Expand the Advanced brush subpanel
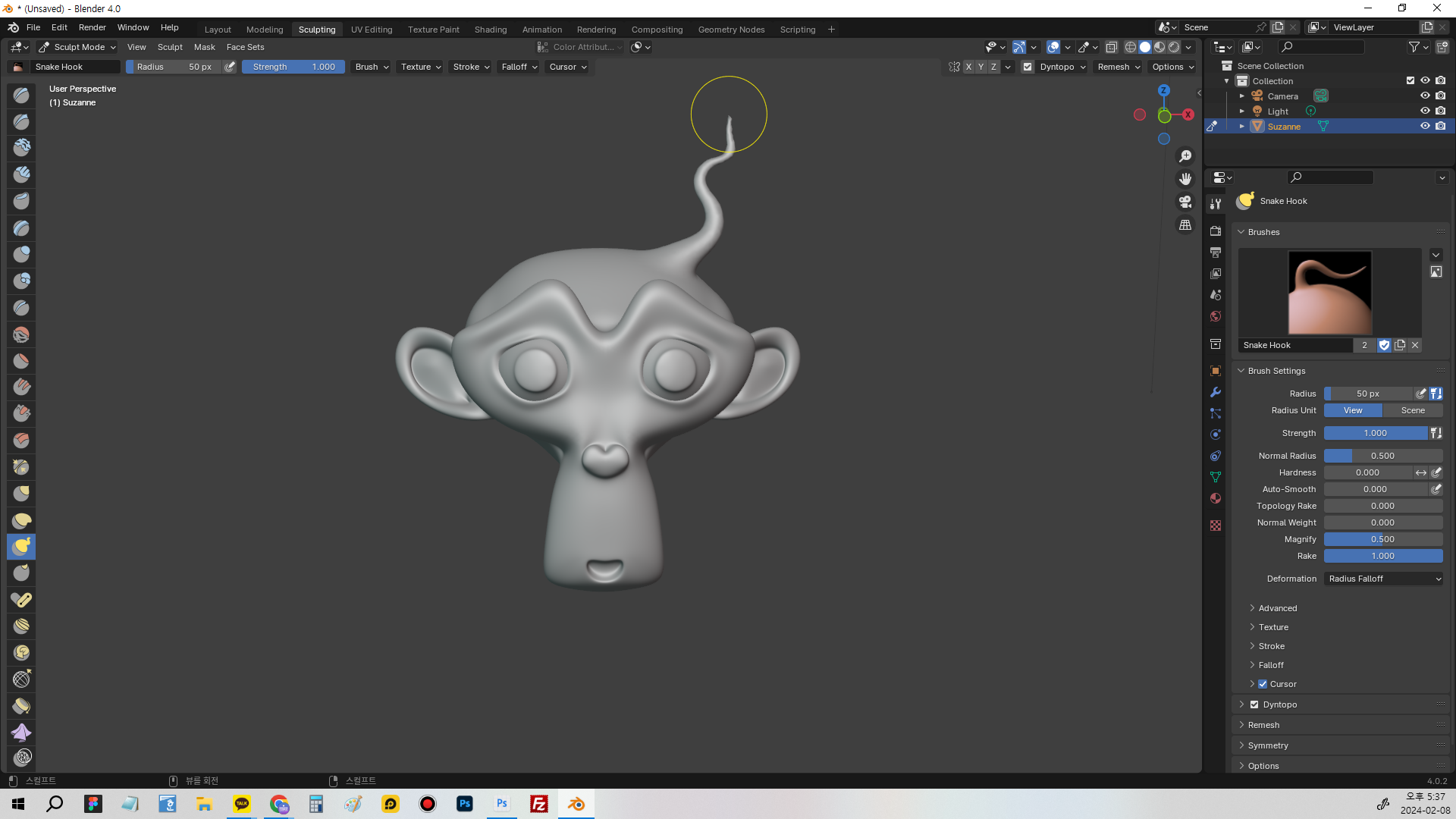This screenshot has width=1456, height=819. click(x=1277, y=608)
